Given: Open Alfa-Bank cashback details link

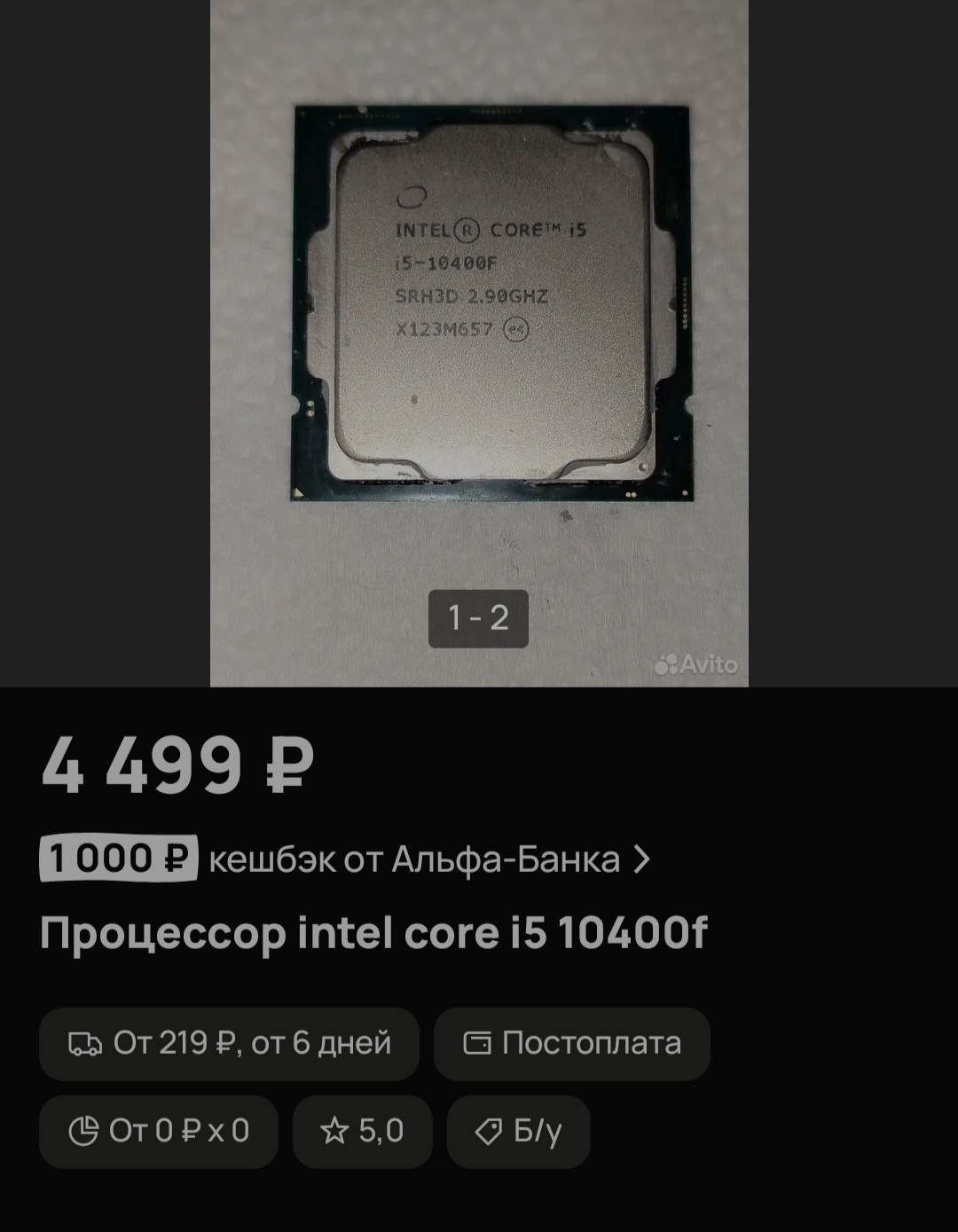Looking at the screenshot, I should pyautogui.click(x=414, y=859).
